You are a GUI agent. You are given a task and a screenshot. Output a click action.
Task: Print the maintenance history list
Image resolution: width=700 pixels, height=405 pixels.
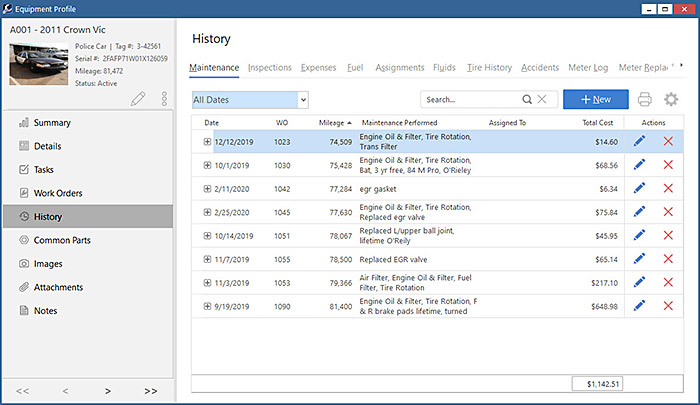pyautogui.click(x=644, y=99)
